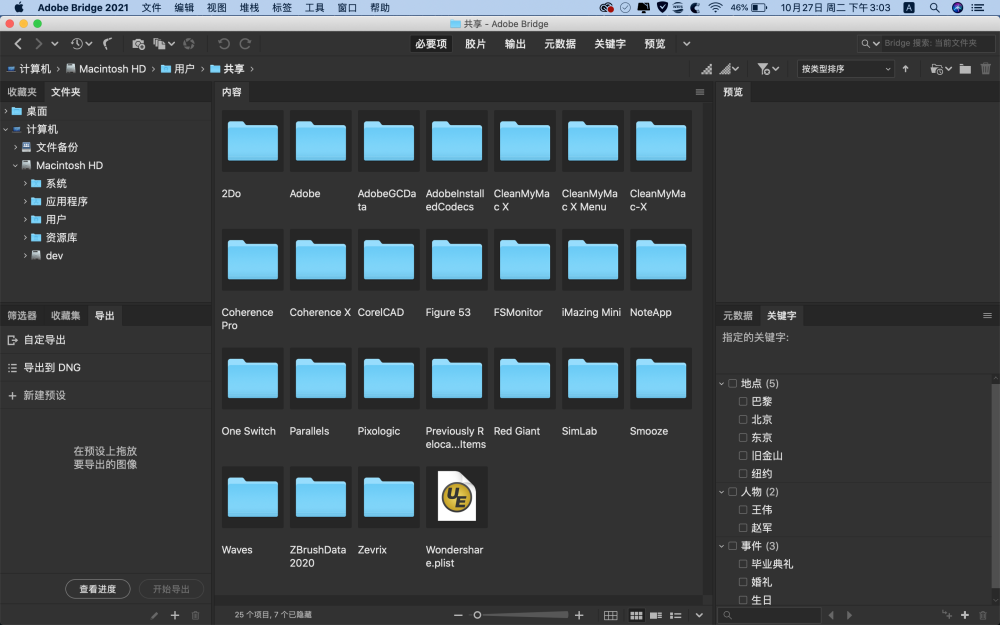This screenshot has height=625, width=1000.
Task: Open keywords panel options menu icon
Action: (x=987, y=316)
